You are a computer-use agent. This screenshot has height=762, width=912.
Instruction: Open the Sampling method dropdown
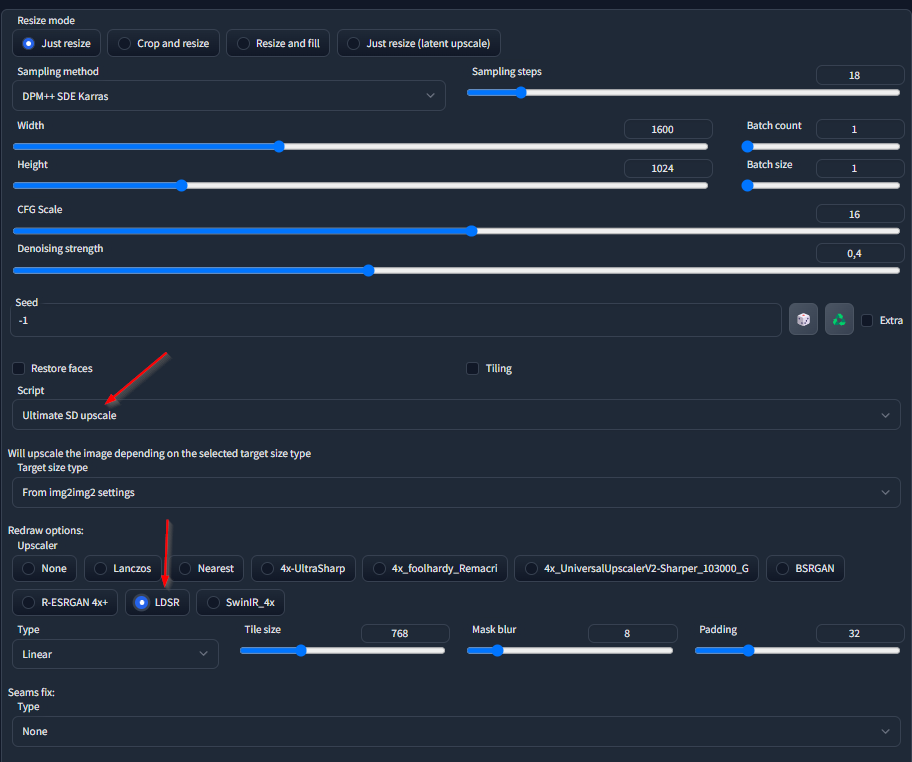(229, 96)
